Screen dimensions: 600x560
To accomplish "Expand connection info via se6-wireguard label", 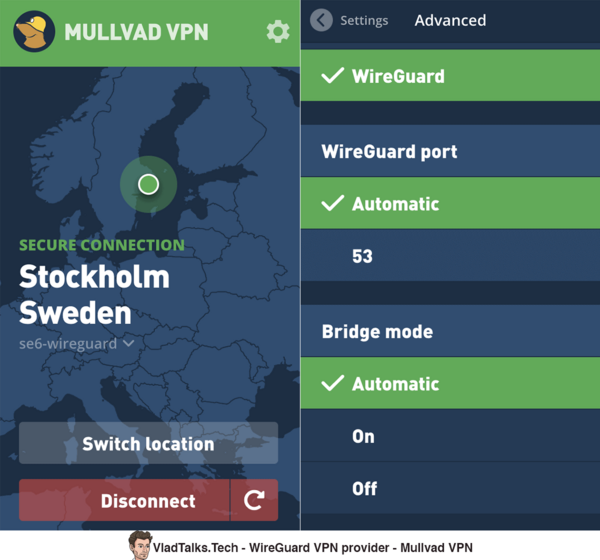I will pyautogui.click(x=68, y=344).
